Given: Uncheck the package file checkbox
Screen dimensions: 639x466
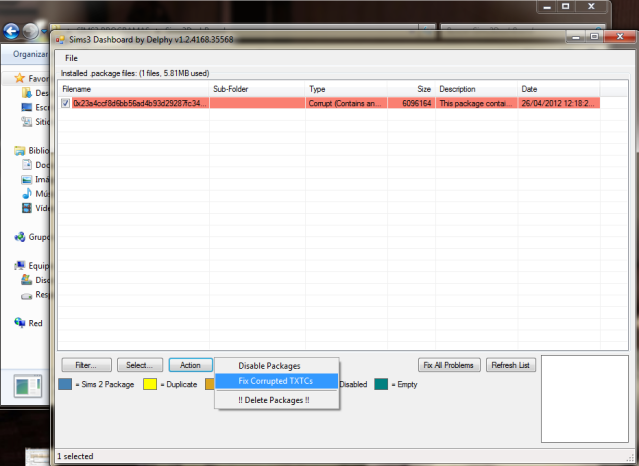Looking at the screenshot, I should coord(66,102).
